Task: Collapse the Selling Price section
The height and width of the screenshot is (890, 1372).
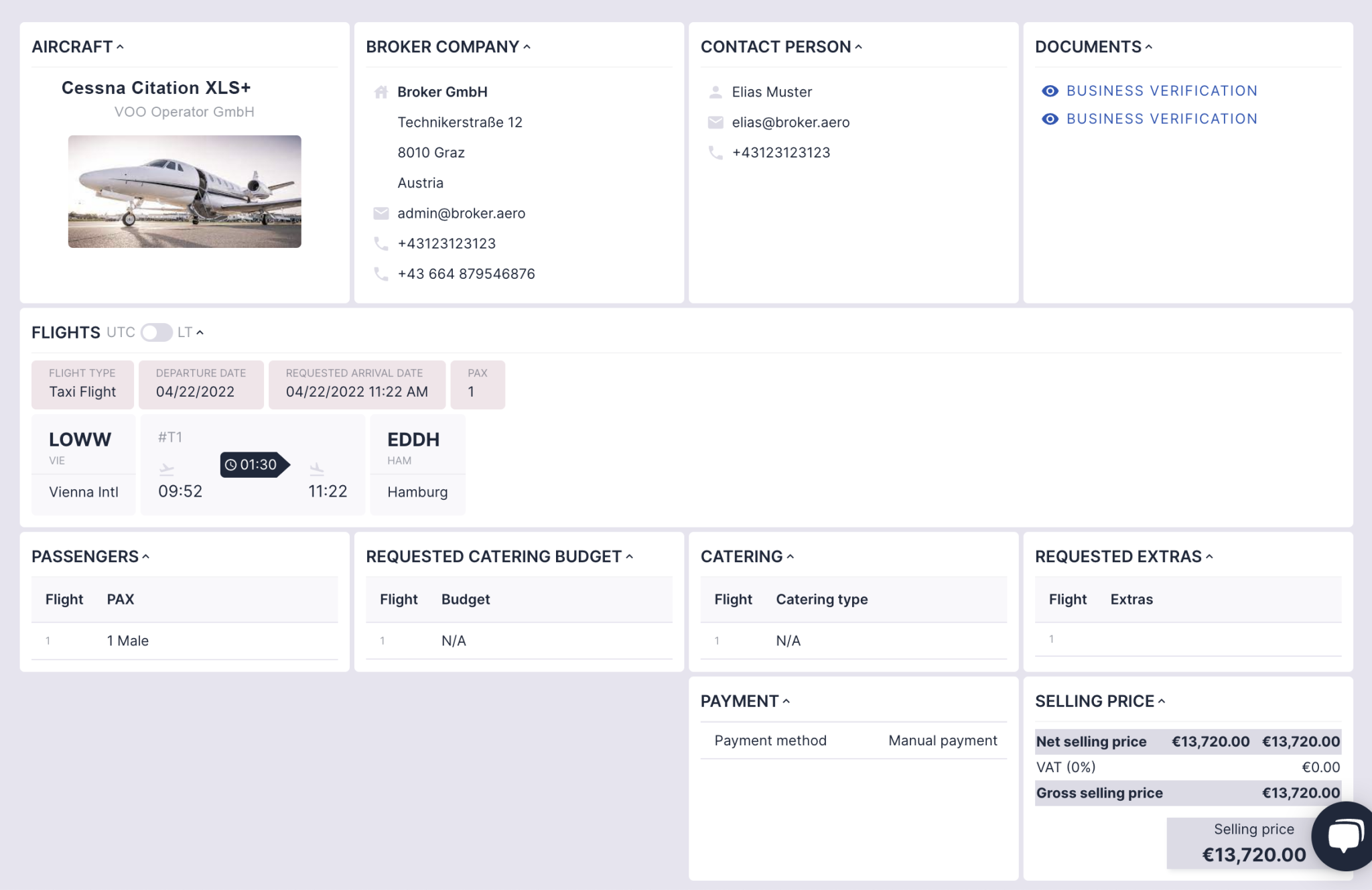Action: pyautogui.click(x=1162, y=701)
